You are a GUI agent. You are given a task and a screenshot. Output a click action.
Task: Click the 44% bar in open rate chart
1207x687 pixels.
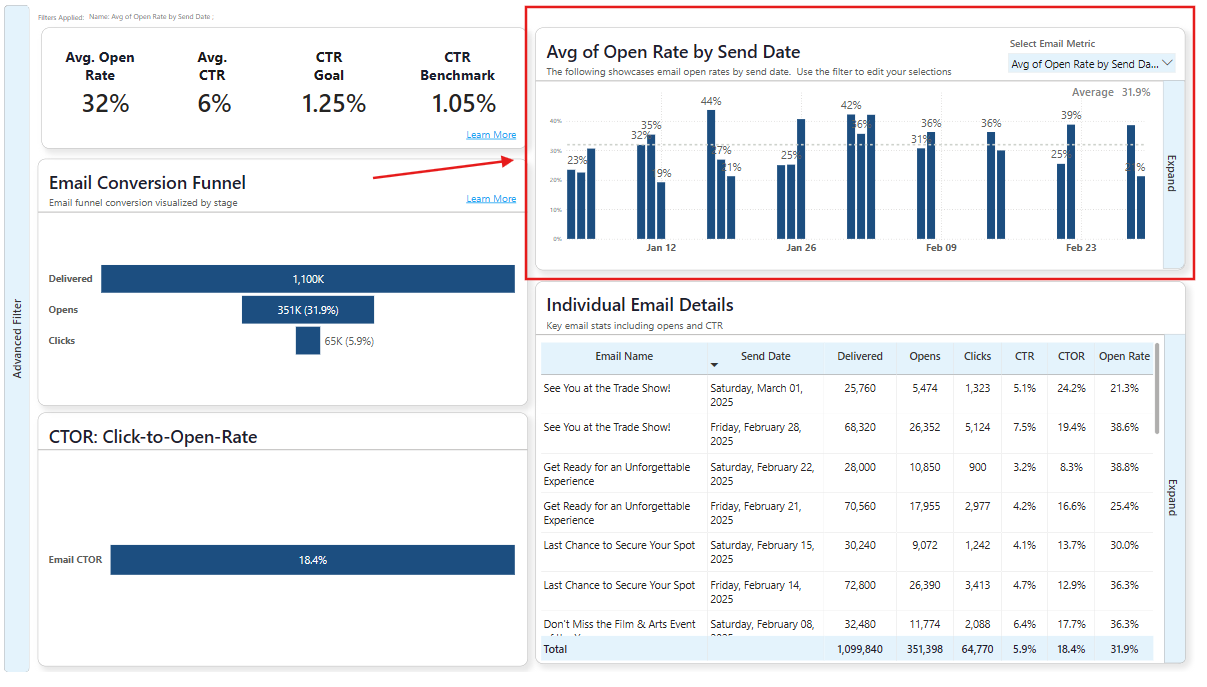pos(711,175)
